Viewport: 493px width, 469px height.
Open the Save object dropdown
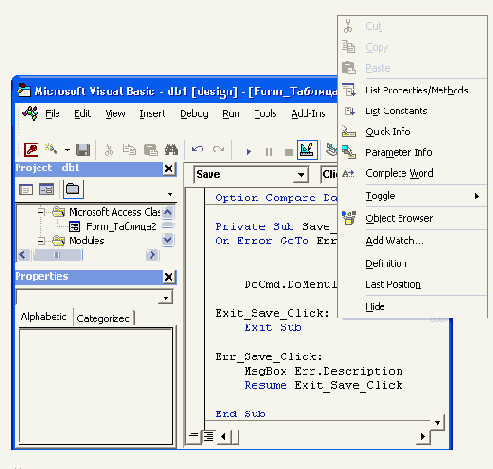(301, 175)
